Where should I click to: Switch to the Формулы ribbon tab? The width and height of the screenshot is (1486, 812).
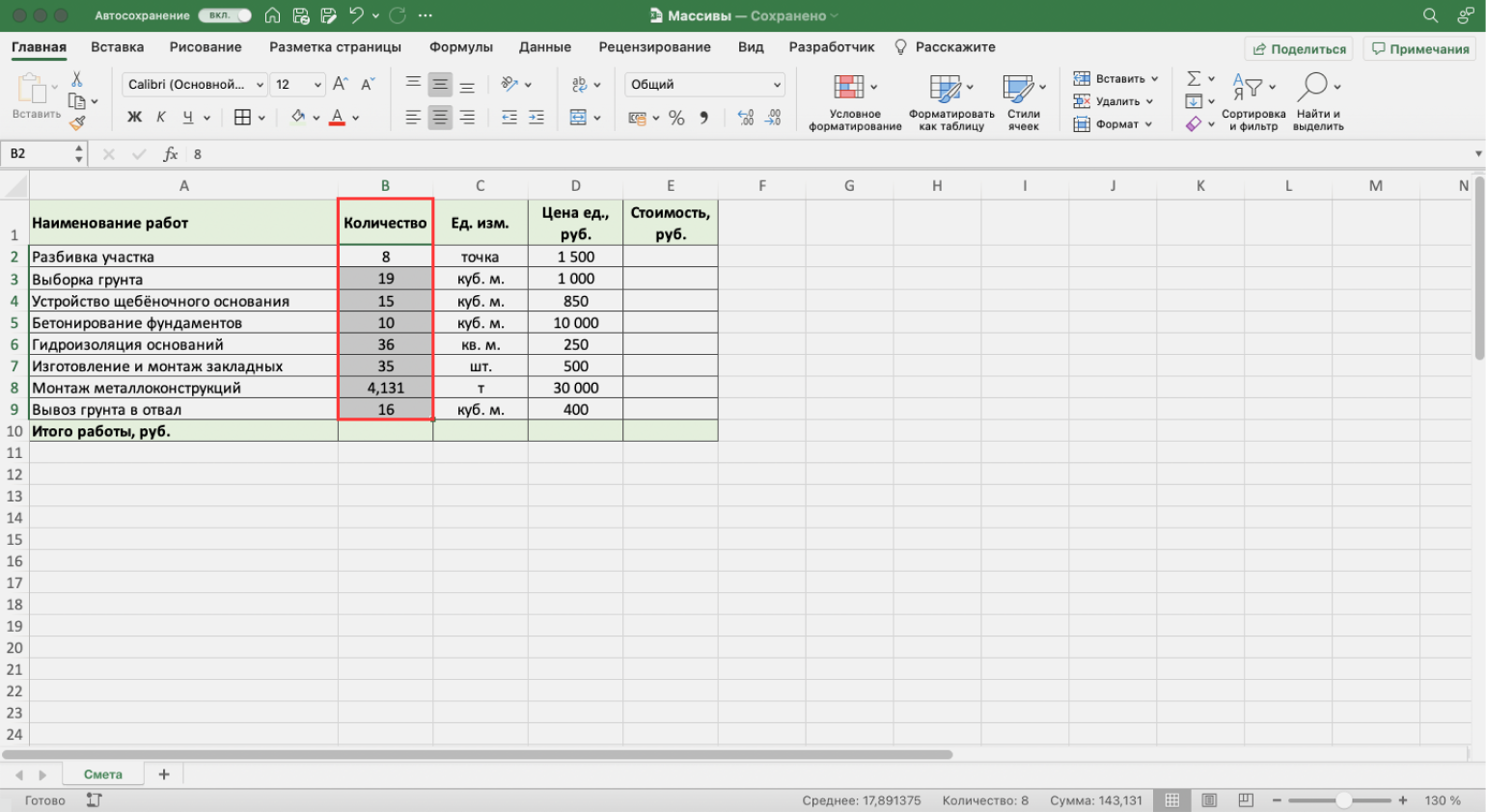[460, 47]
